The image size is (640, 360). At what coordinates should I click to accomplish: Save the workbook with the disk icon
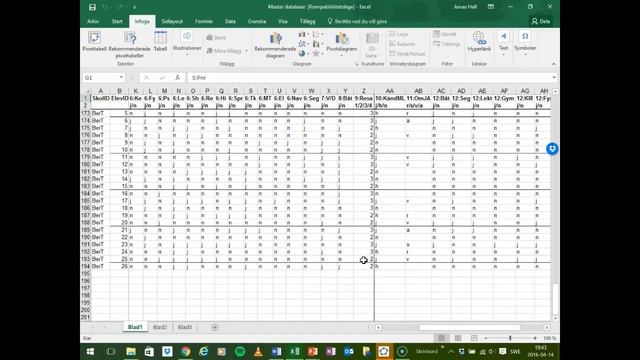pyautogui.click(x=93, y=7)
